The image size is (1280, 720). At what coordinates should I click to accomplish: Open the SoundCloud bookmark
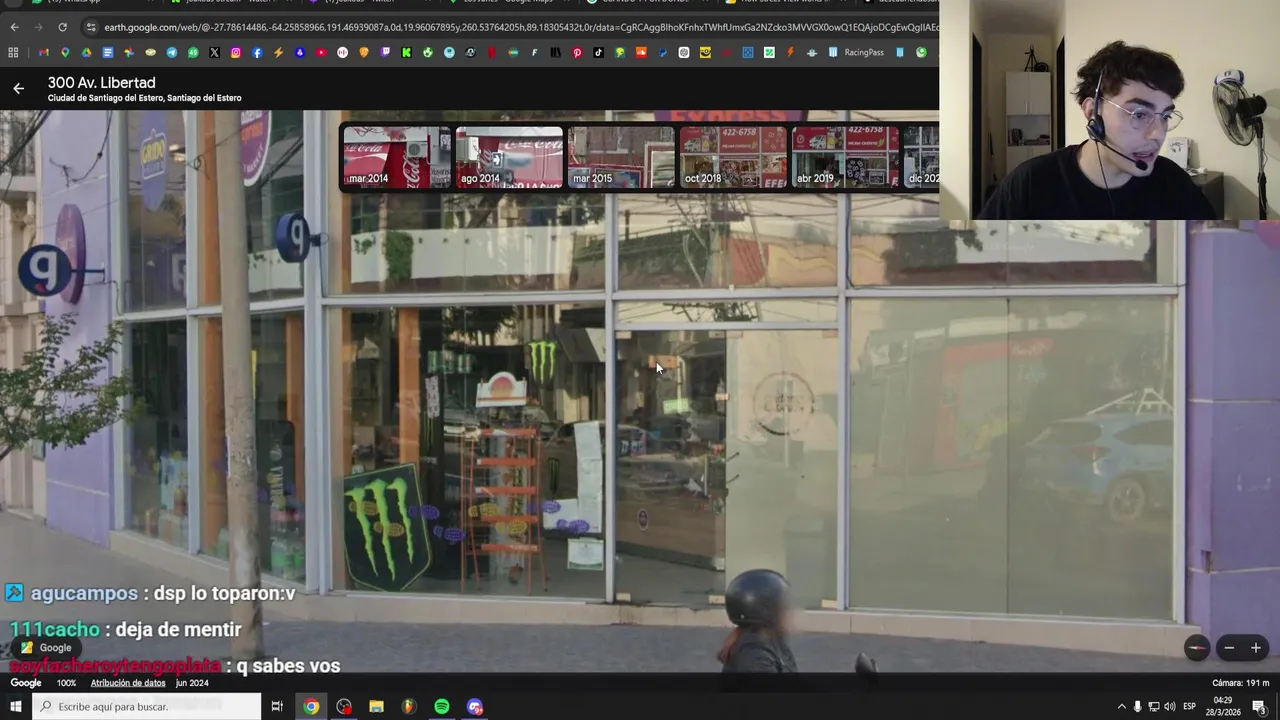[640, 52]
